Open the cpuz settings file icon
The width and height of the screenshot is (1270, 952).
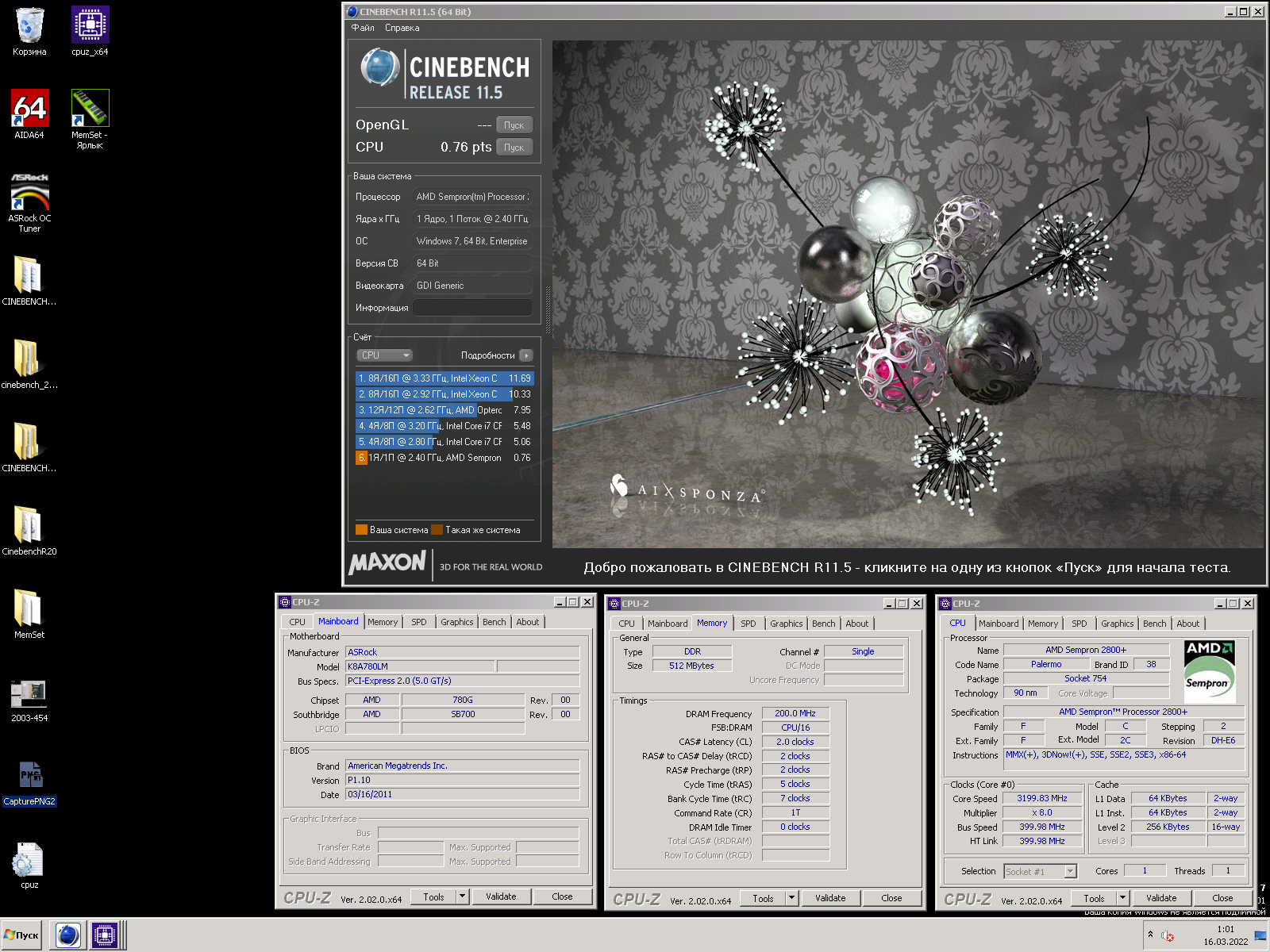click(29, 864)
